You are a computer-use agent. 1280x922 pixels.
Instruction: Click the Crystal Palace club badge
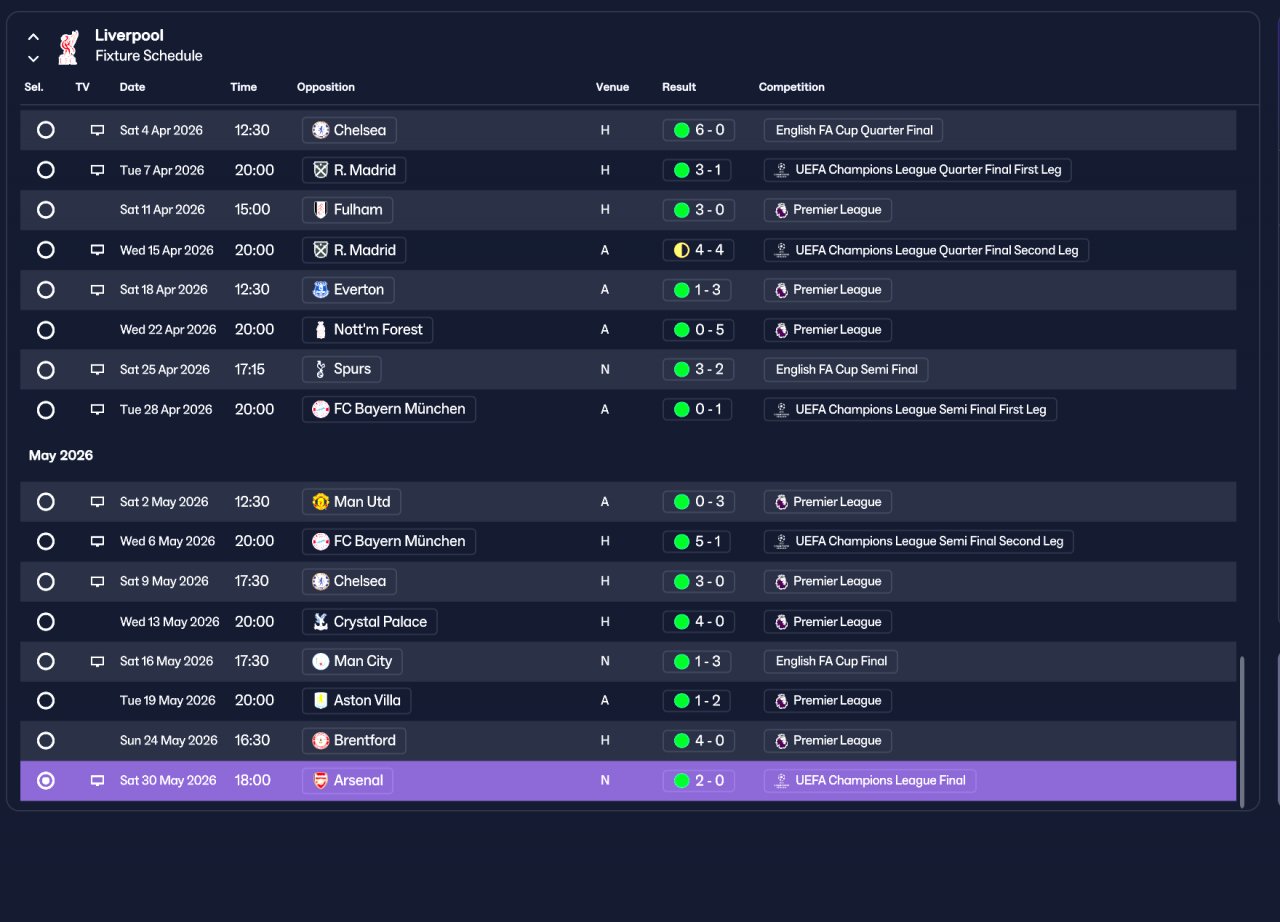coord(320,622)
